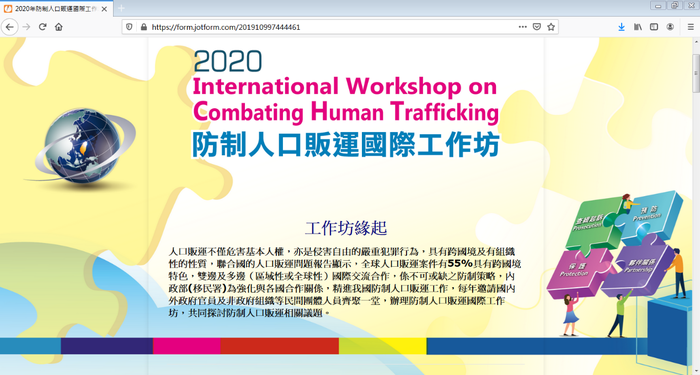Click the bold 55% figure in paragraph
This screenshot has height=375, width=700.
click(x=460, y=262)
